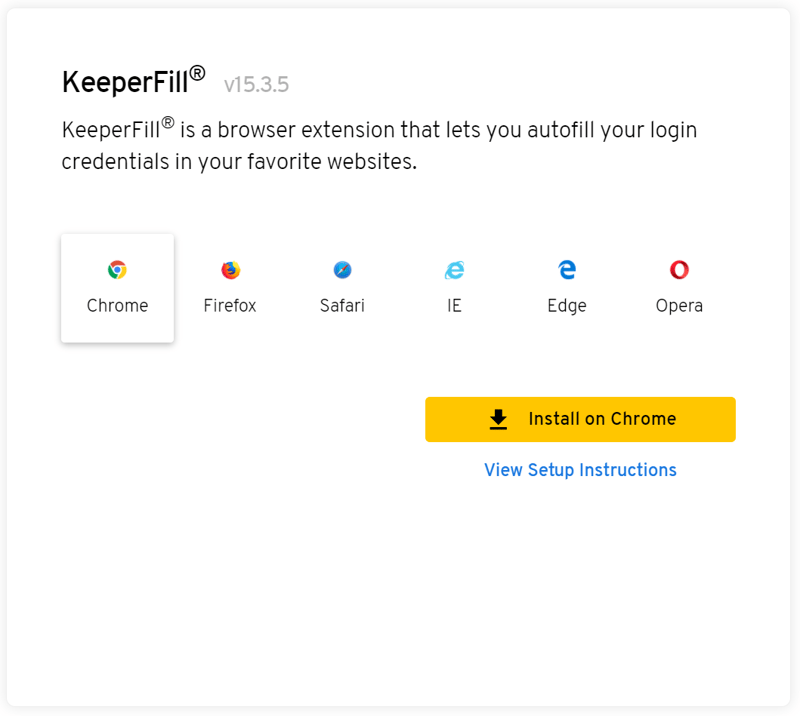The image size is (800, 716).
Task: Choose the red Opera logo icon
Action: [x=679, y=269]
